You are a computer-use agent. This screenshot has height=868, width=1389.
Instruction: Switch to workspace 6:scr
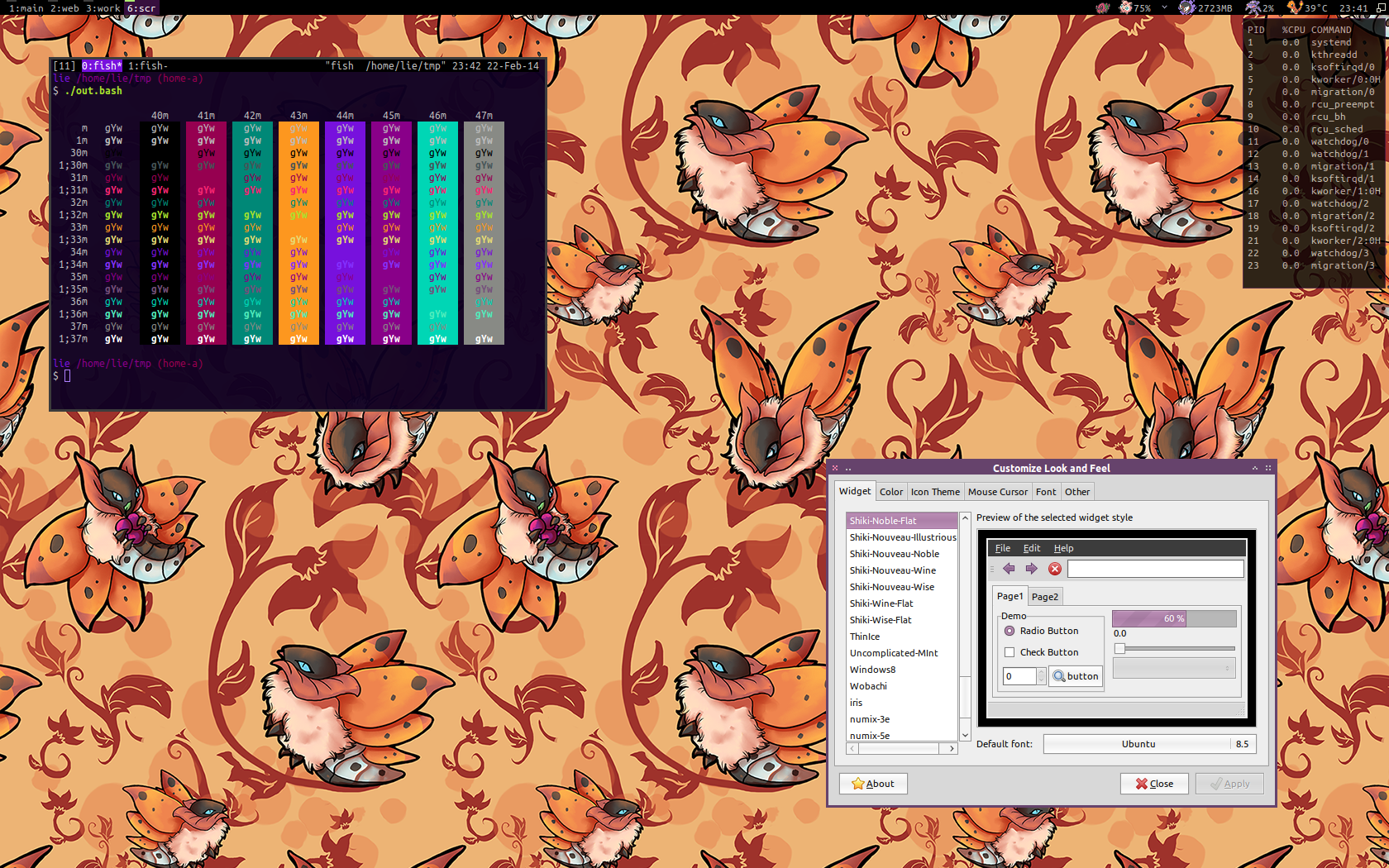(141, 7)
